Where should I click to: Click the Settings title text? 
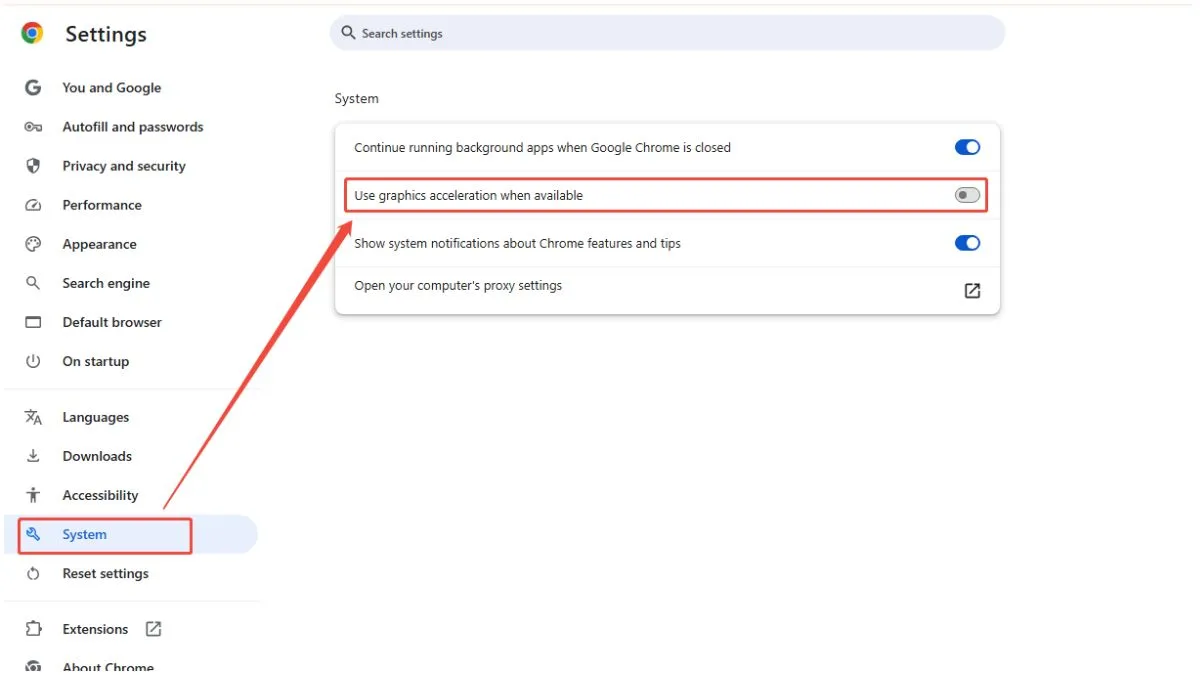106,34
